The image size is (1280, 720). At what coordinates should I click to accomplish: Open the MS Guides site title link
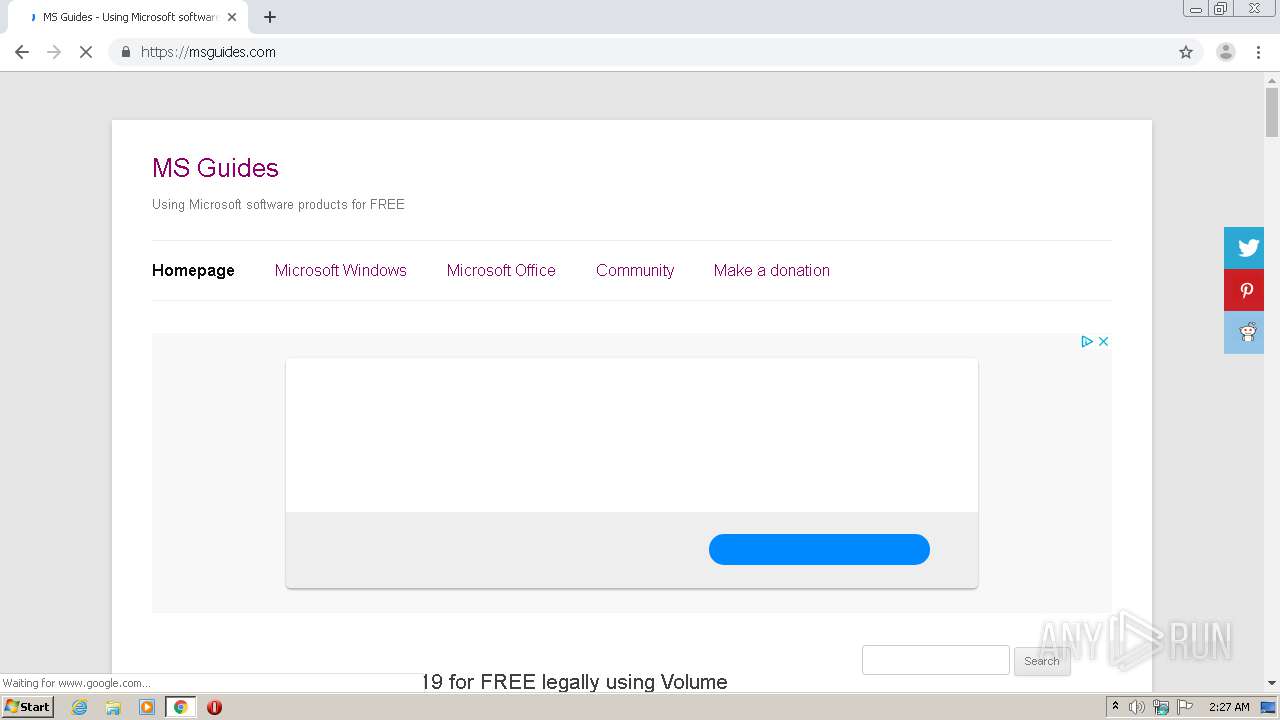pyautogui.click(x=215, y=168)
